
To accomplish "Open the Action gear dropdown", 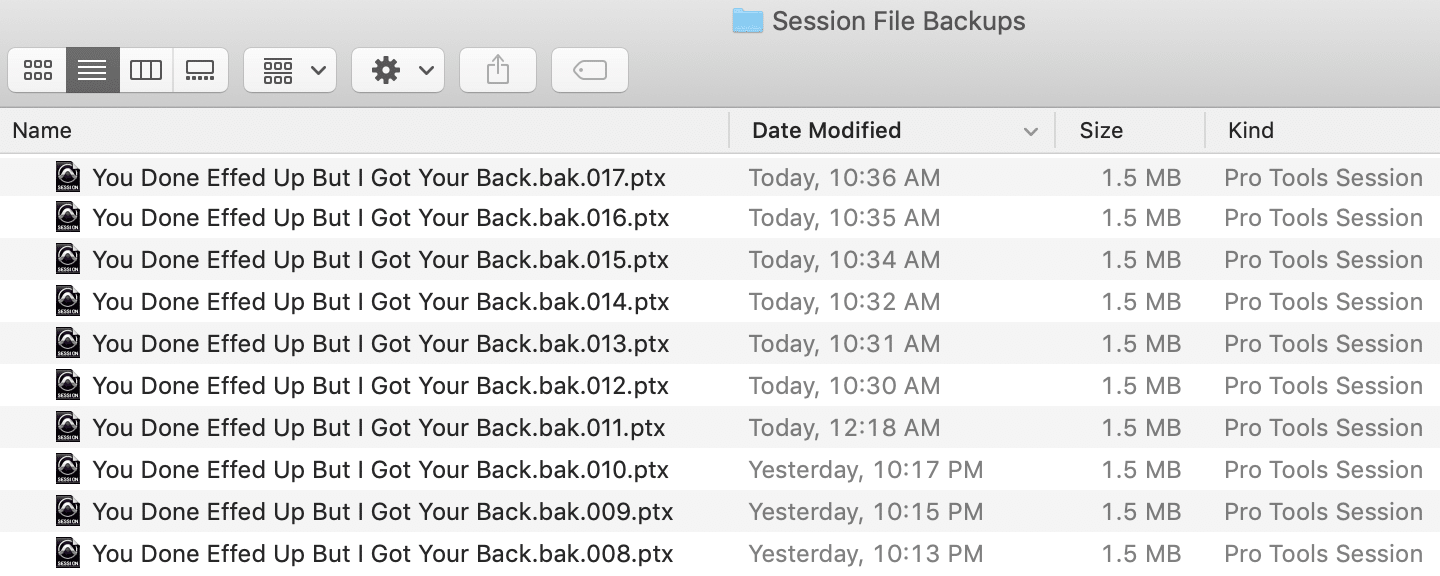I will click(x=397, y=70).
